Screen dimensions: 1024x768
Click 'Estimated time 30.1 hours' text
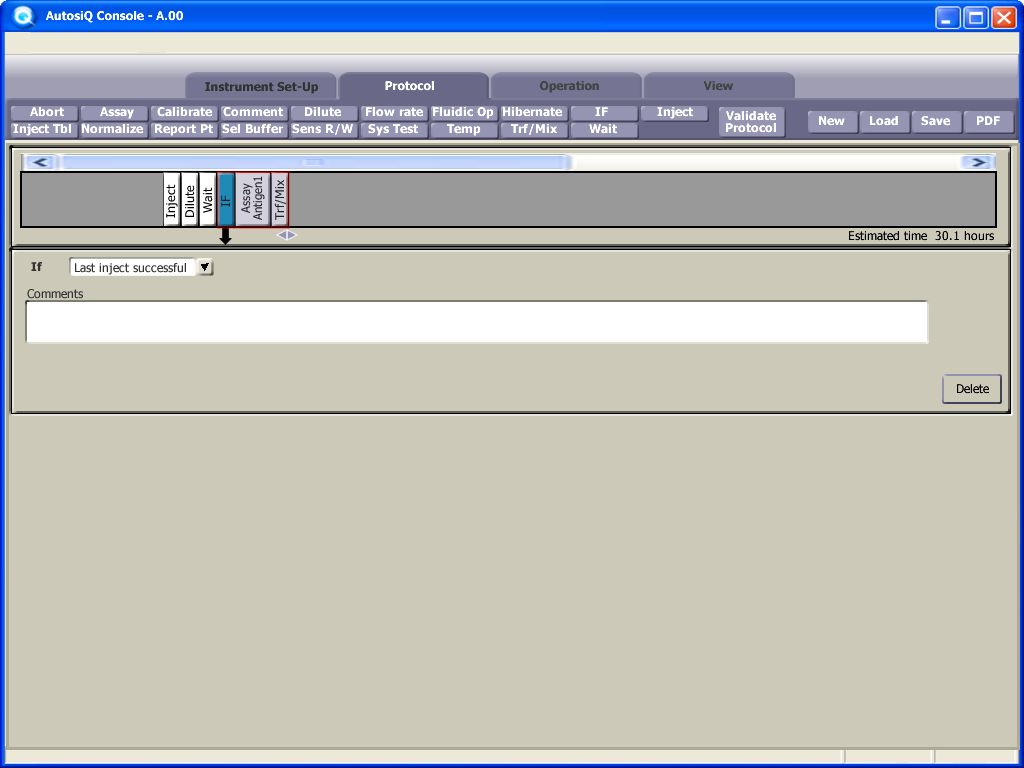click(x=921, y=236)
